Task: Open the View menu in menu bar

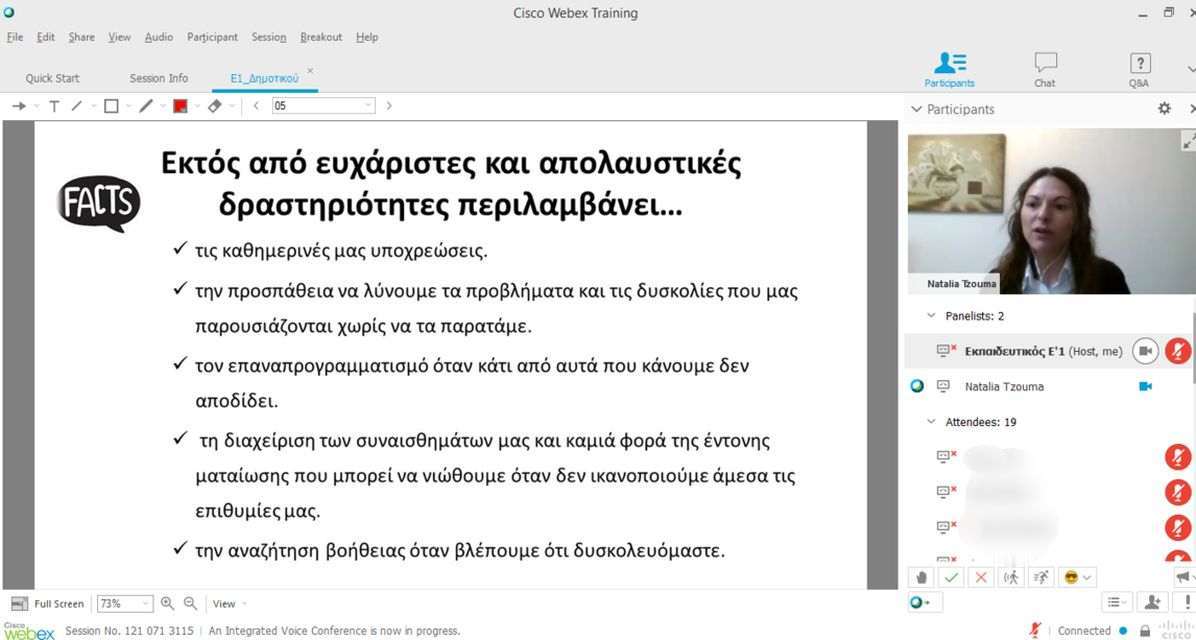Action: (x=119, y=37)
